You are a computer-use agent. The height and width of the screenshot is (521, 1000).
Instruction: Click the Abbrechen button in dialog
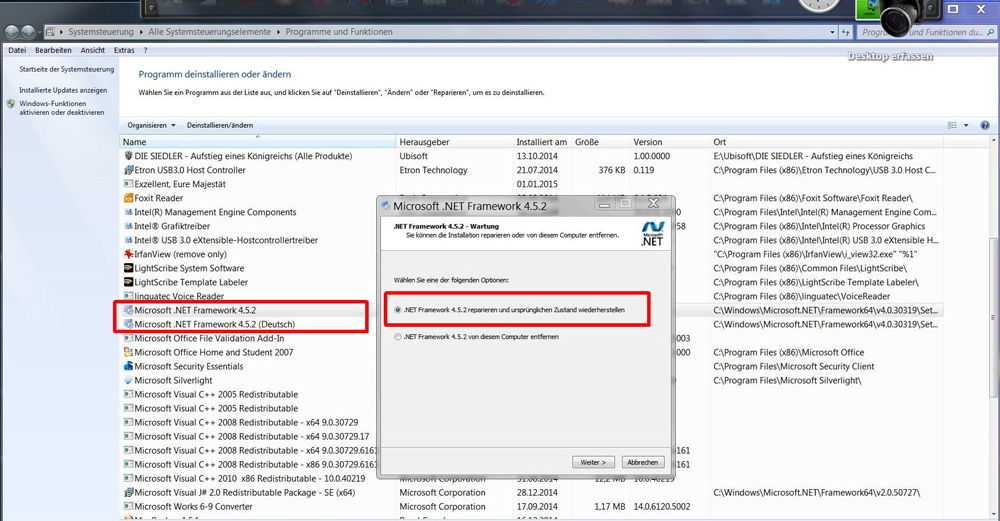point(642,462)
